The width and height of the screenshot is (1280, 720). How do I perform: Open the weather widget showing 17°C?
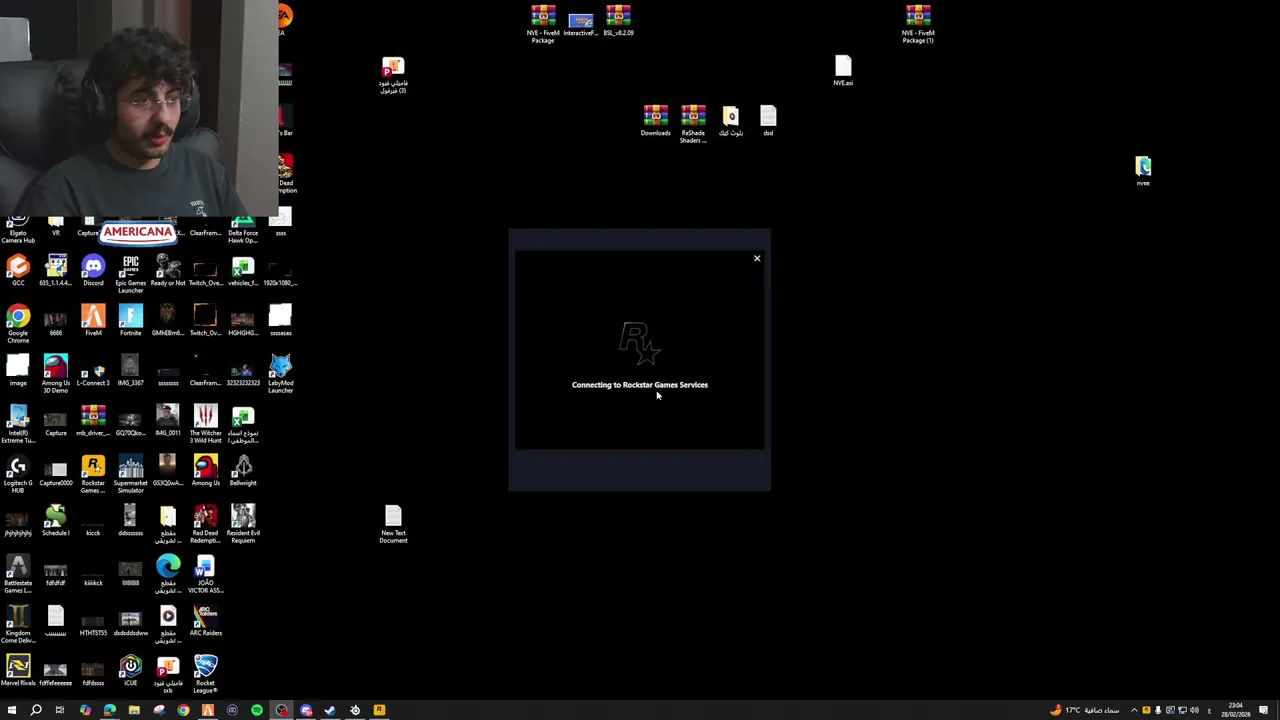click(x=1084, y=710)
